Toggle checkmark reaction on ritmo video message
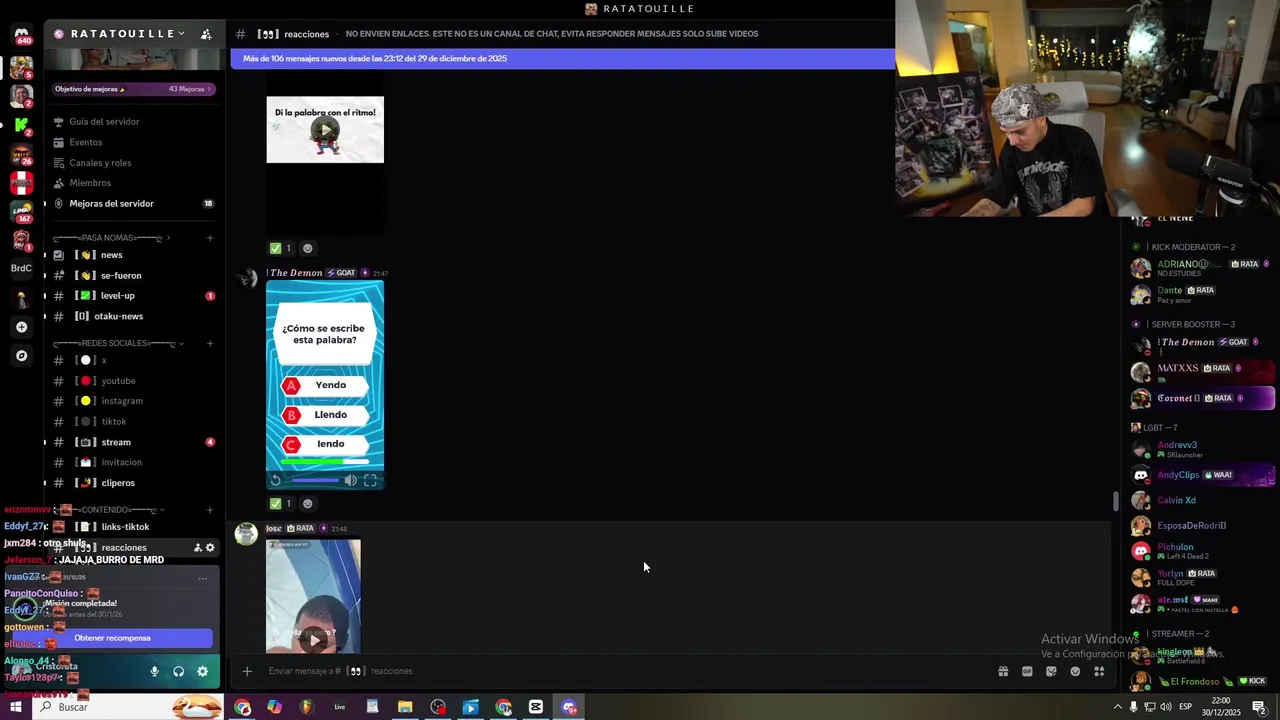1280x720 pixels. [x=281, y=249]
